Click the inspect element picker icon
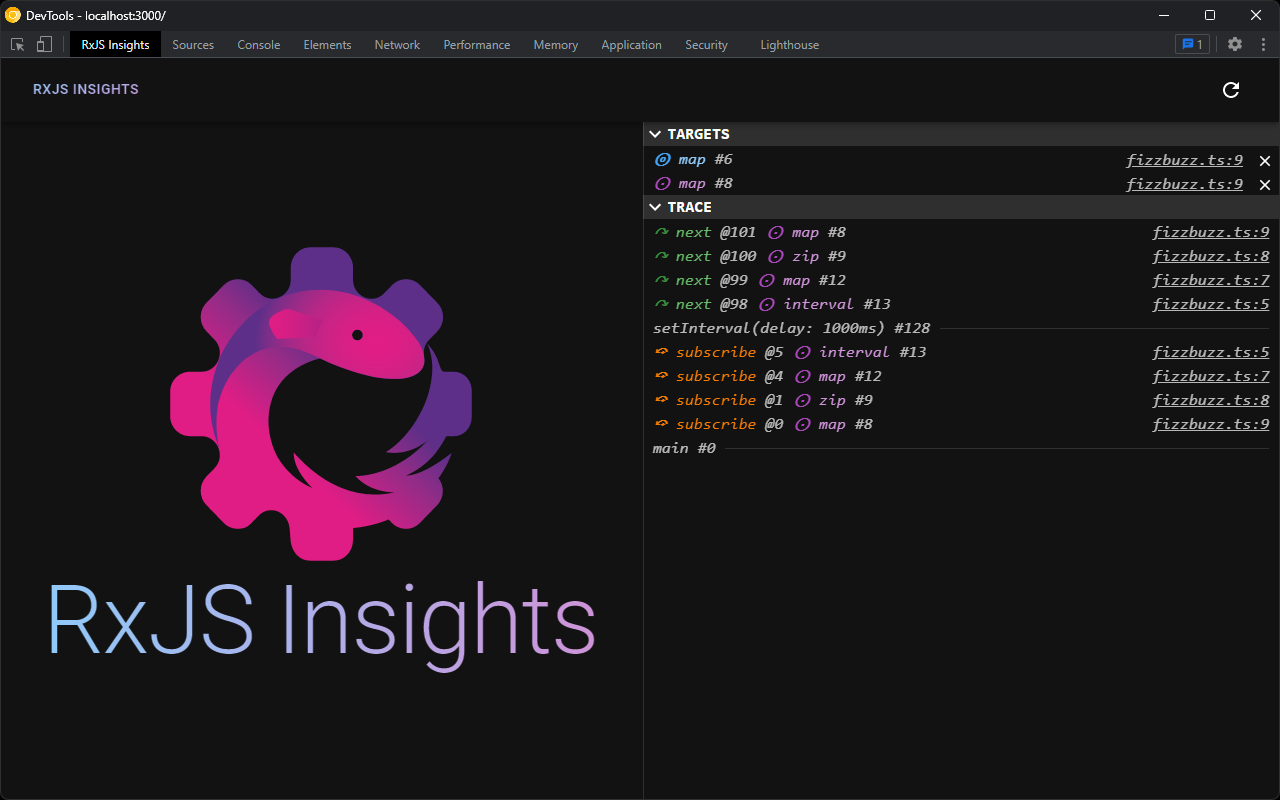The height and width of the screenshot is (800, 1280). pos(17,44)
